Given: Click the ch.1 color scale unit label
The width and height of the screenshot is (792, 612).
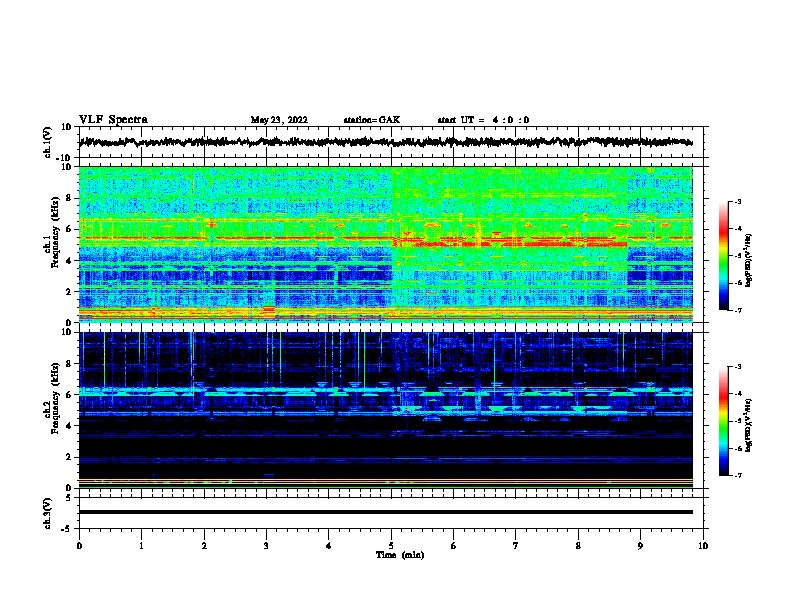Looking at the screenshot, I should point(749,260).
